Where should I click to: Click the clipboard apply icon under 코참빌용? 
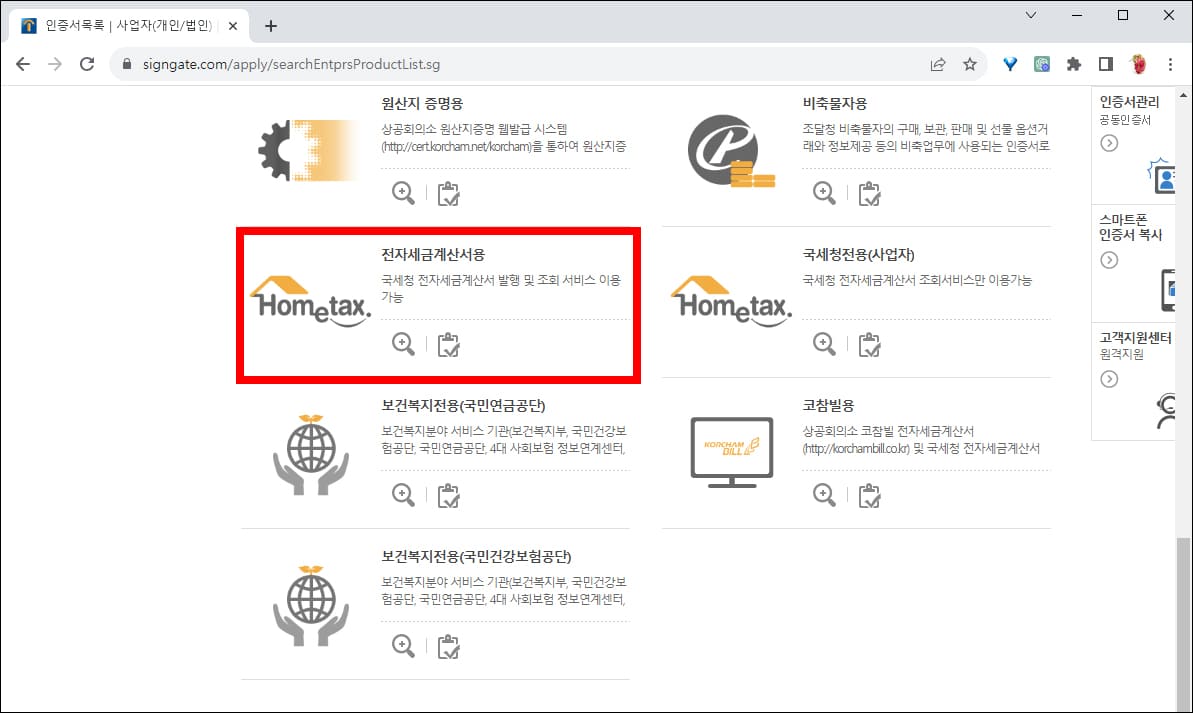point(869,494)
